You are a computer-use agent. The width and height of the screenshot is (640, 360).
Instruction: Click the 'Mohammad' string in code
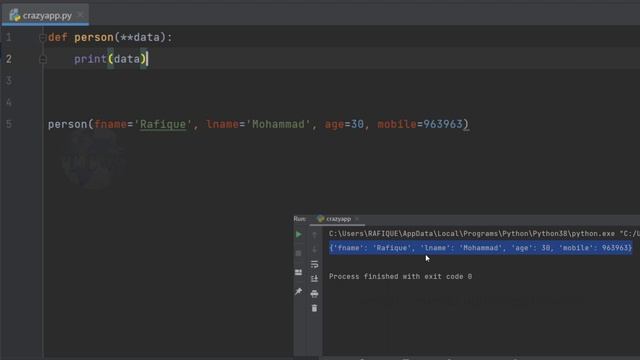(x=278, y=124)
